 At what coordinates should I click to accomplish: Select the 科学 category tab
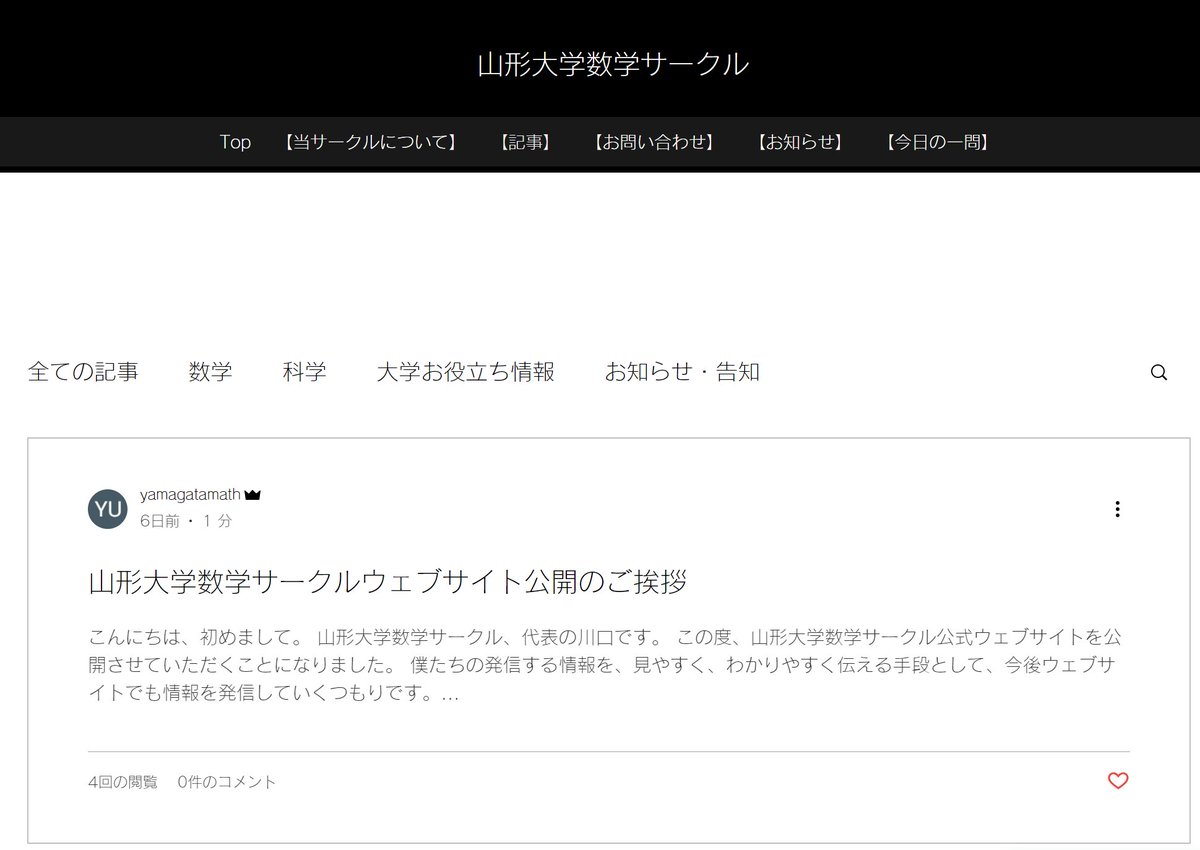tap(304, 372)
